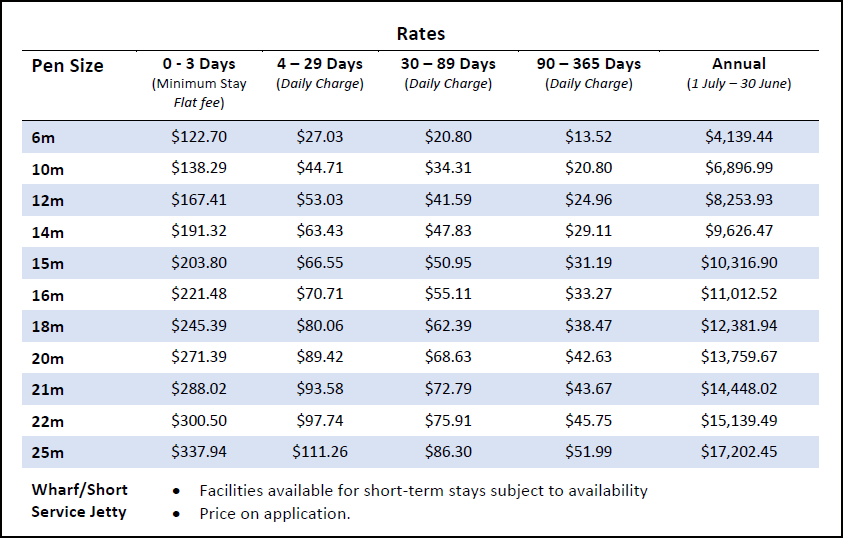The image size is (843, 538).
Task: Click the 4 – 29 Days column header
Action: (320, 64)
